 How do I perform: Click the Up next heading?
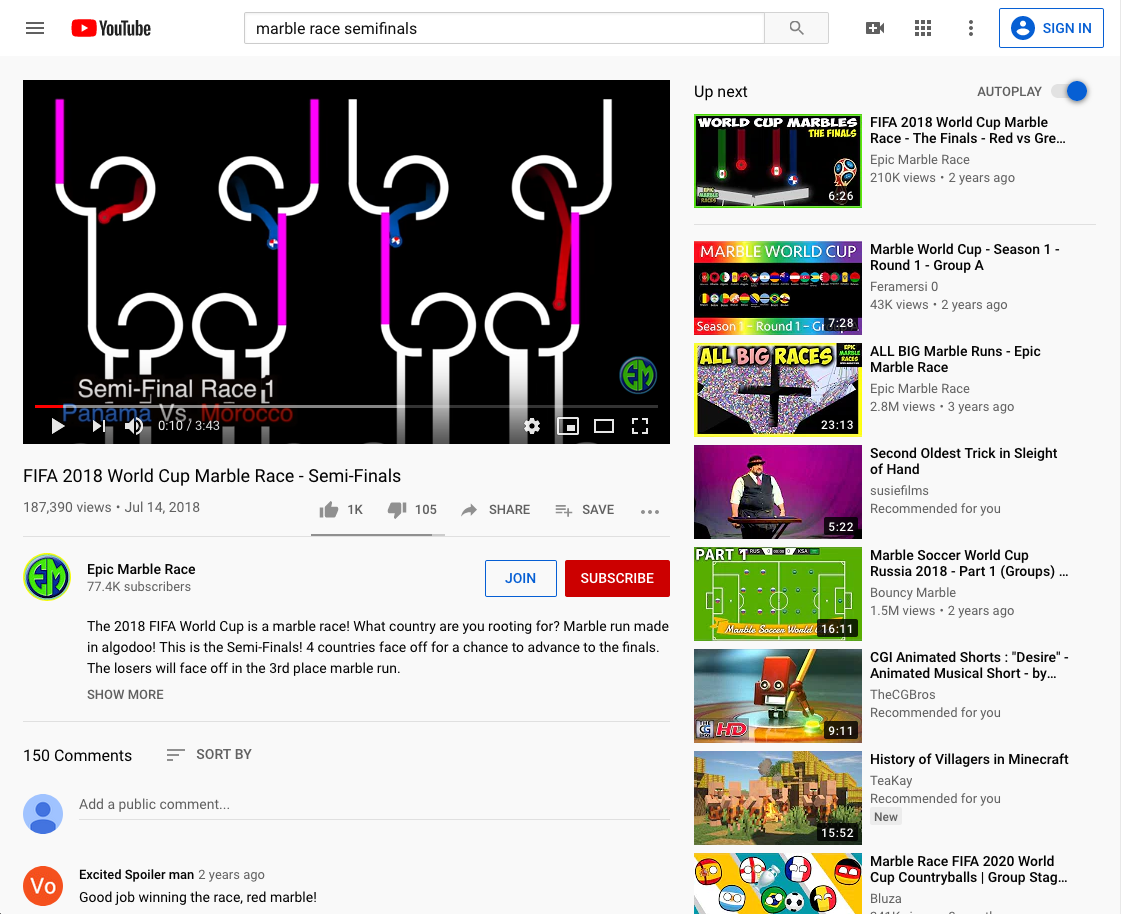(x=721, y=92)
